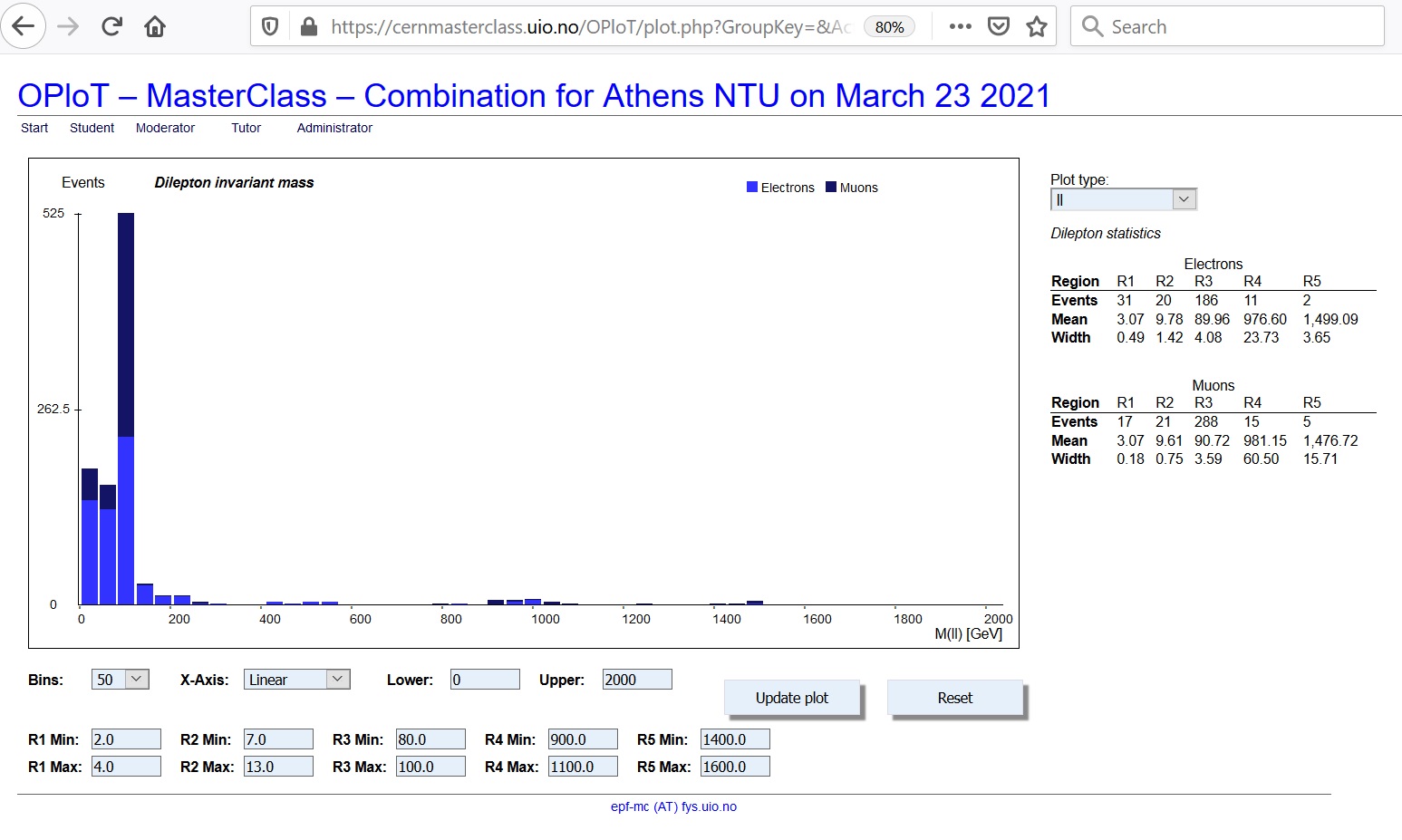Click the Lower bound field
This screenshot has width=1402, height=840.
point(485,679)
